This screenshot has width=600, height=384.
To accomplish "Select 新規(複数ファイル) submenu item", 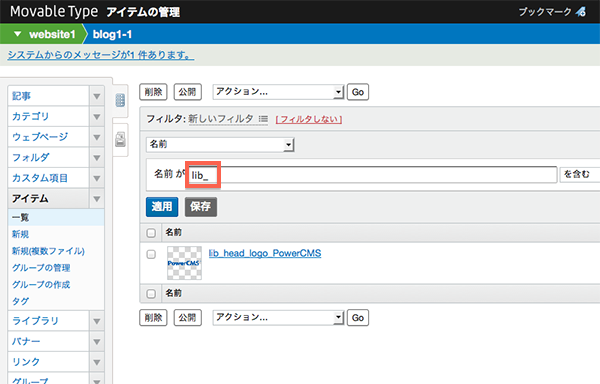I will pyautogui.click(x=48, y=251).
